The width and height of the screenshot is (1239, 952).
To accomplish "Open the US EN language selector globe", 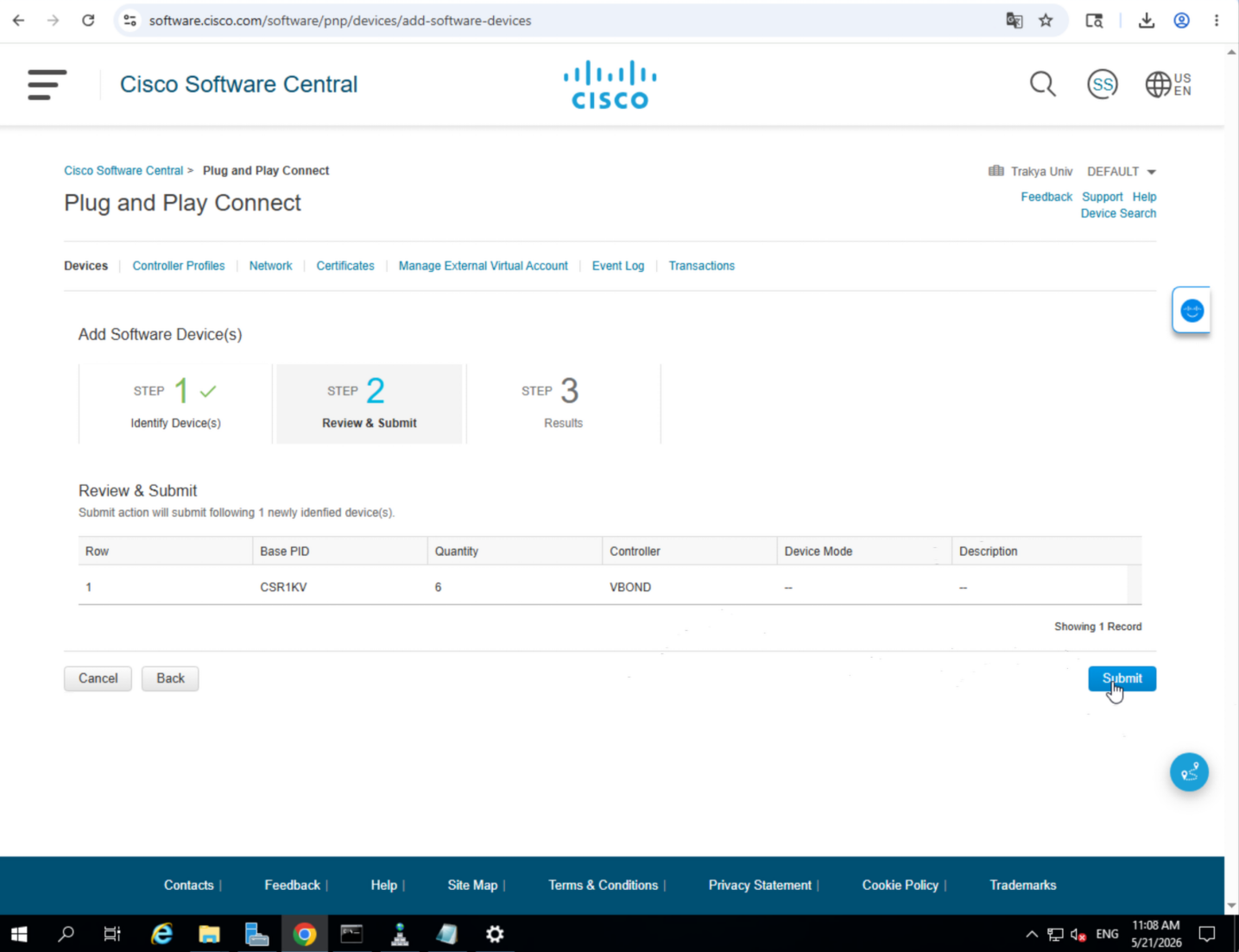I will tap(1168, 85).
